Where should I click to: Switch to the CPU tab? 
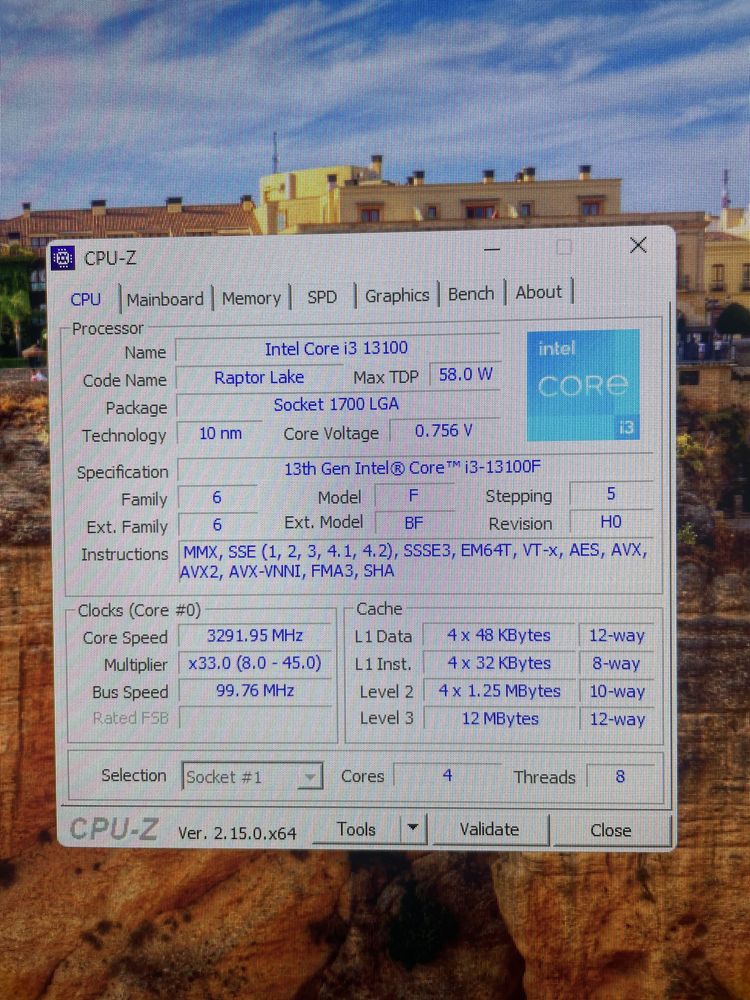coord(85,299)
